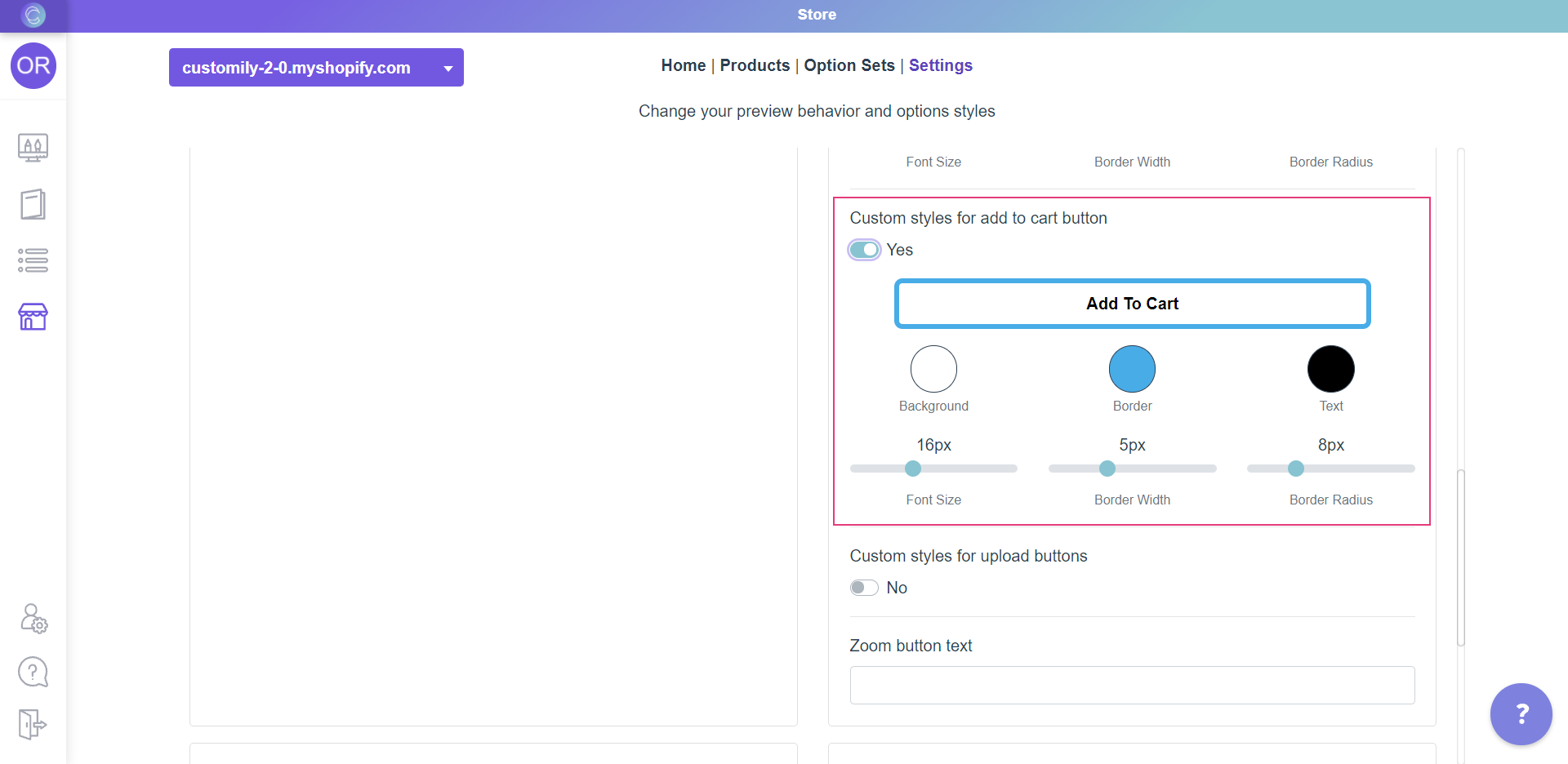Open the design templates monitor icon in the sidebar
The image size is (1568, 764).
(33, 148)
